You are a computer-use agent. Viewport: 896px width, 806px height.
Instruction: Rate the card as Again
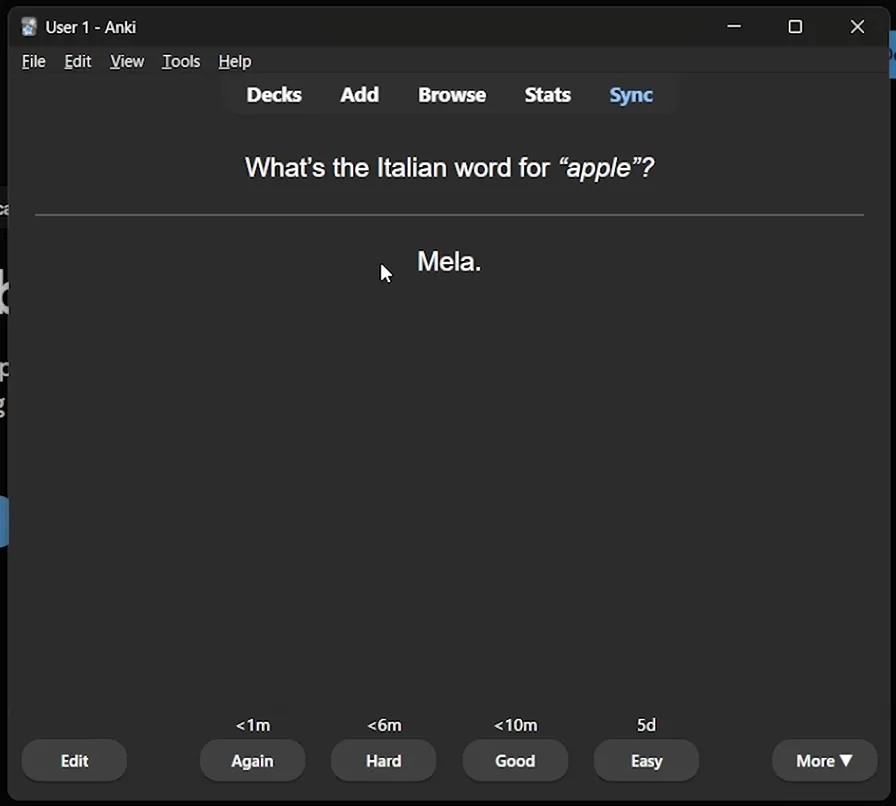click(x=252, y=760)
